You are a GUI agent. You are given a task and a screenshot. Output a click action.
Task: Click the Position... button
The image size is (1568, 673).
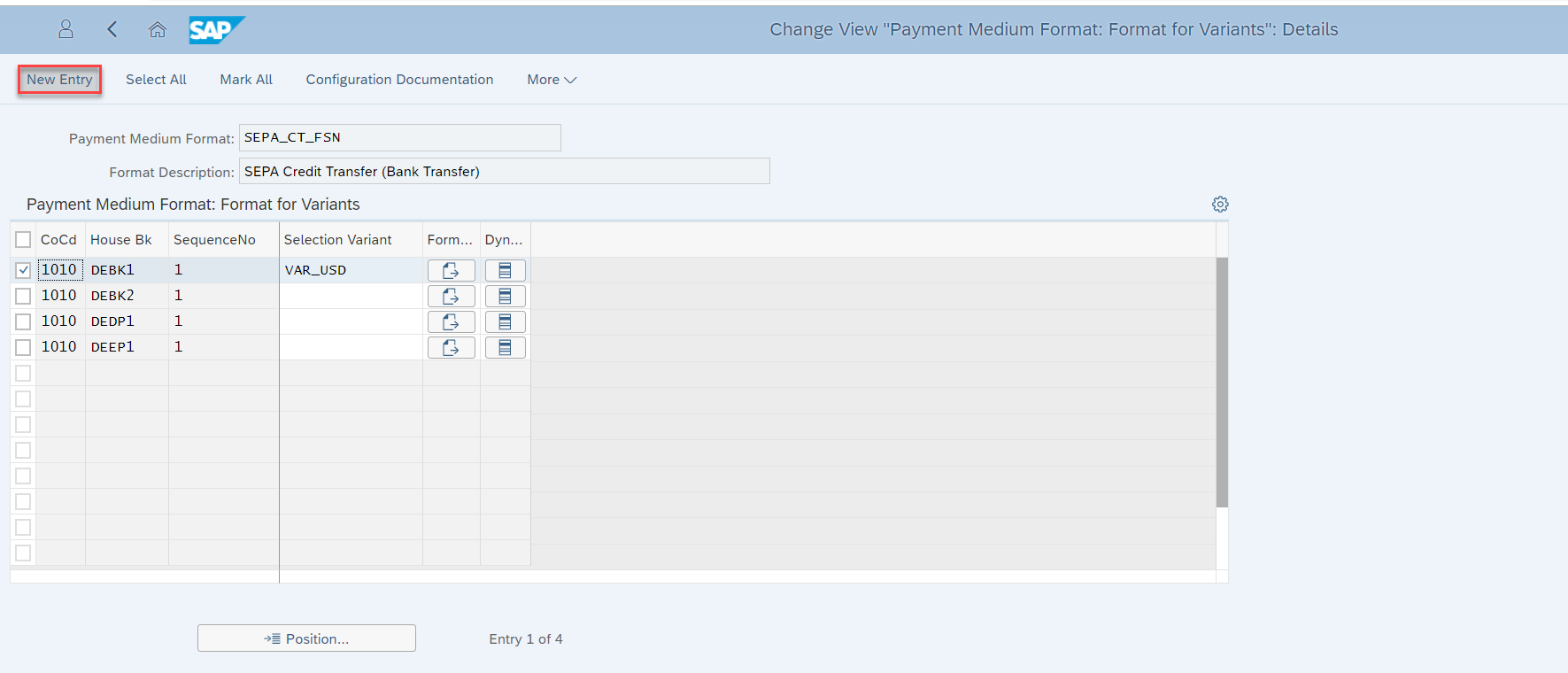click(x=306, y=638)
